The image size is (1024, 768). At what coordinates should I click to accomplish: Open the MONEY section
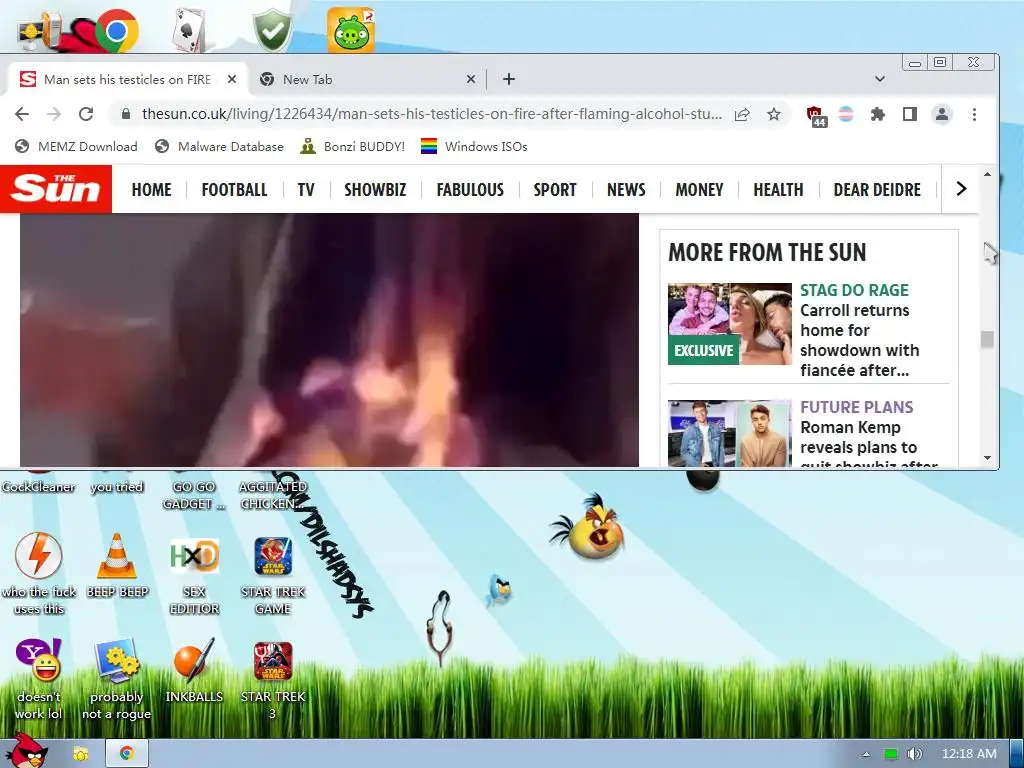click(699, 189)
